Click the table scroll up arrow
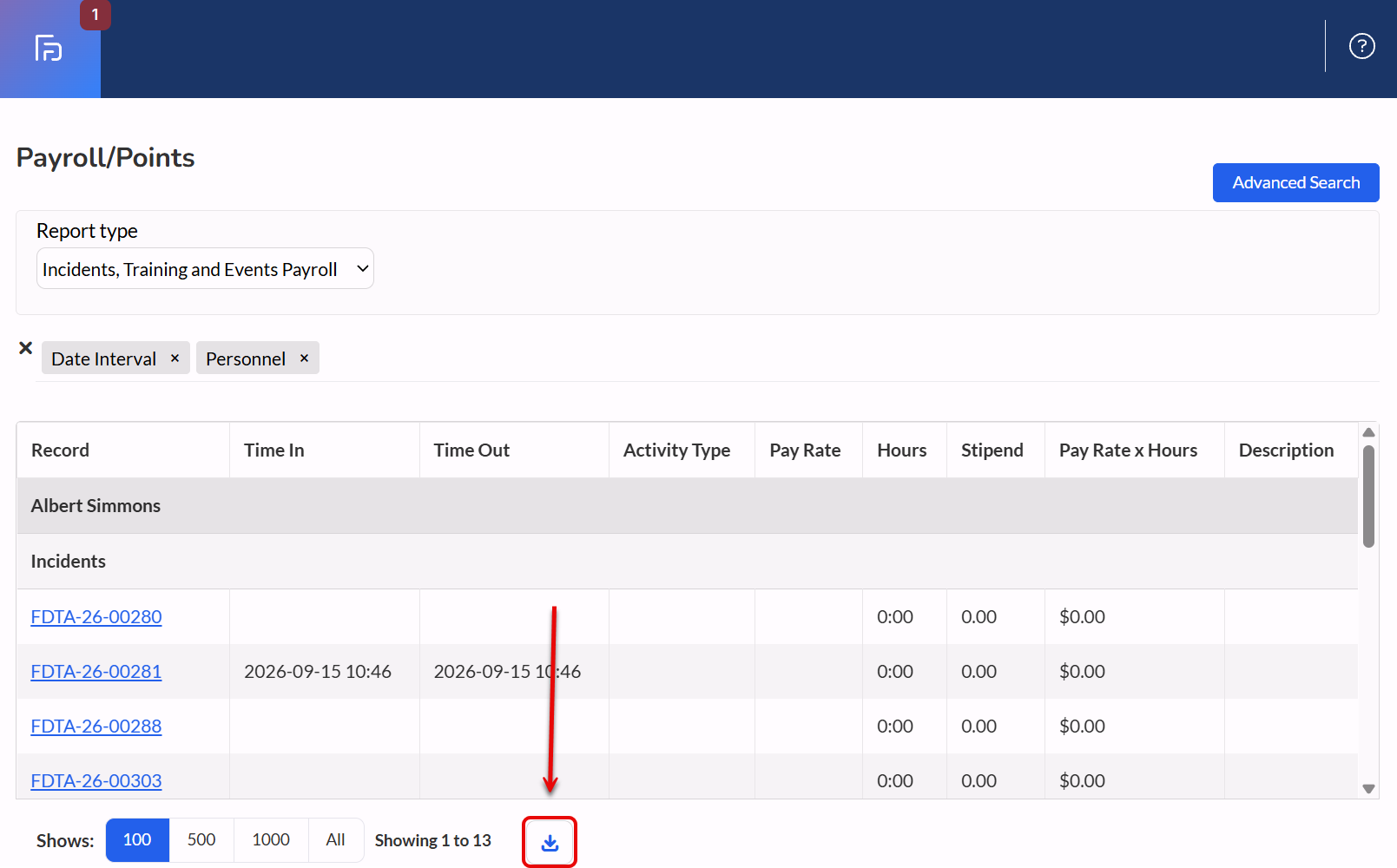Image resolution: width=1397 pixels, height=868 pixels. [x=1368, y=432]
